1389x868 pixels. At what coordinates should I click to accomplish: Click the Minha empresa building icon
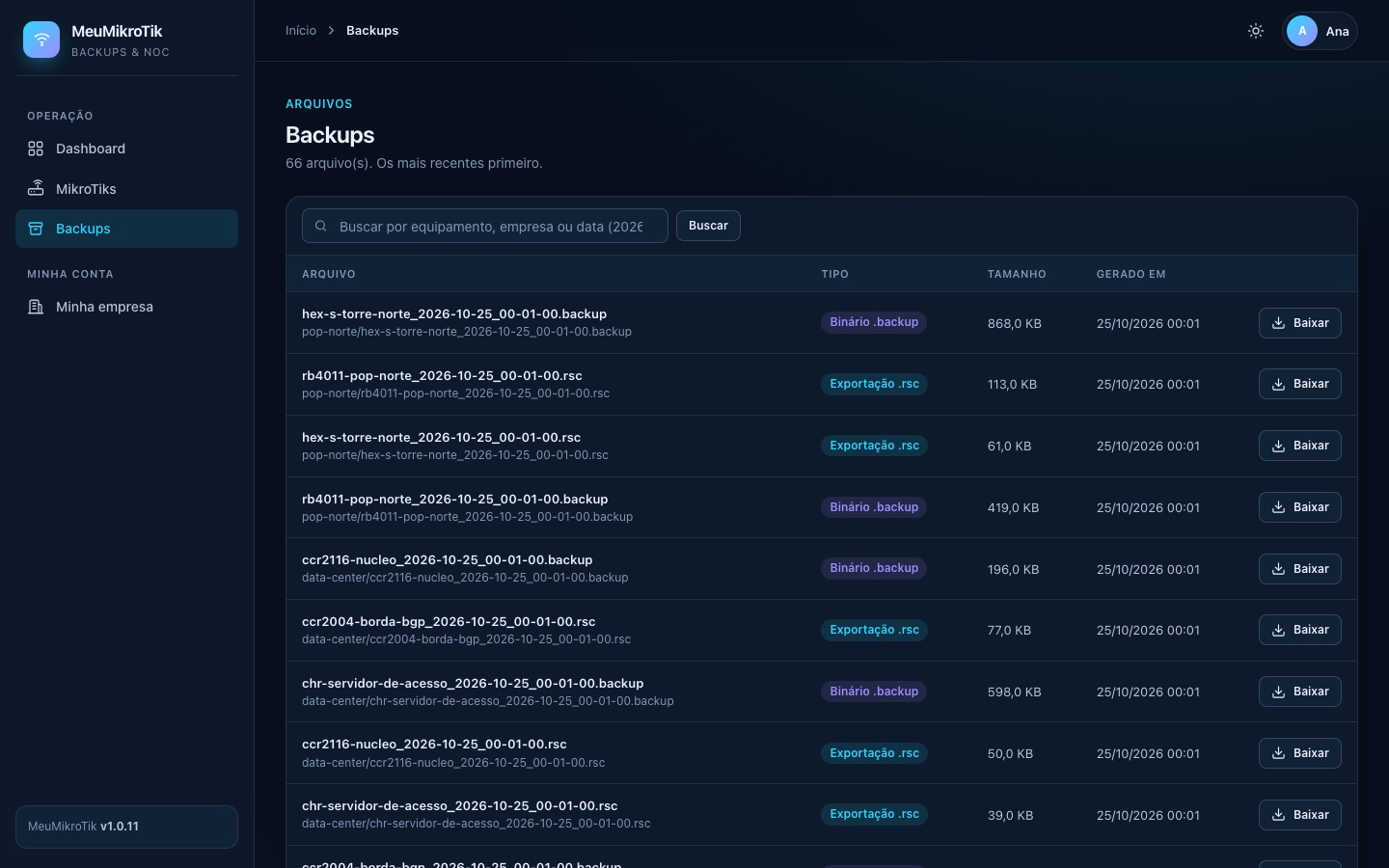point(36,307)
